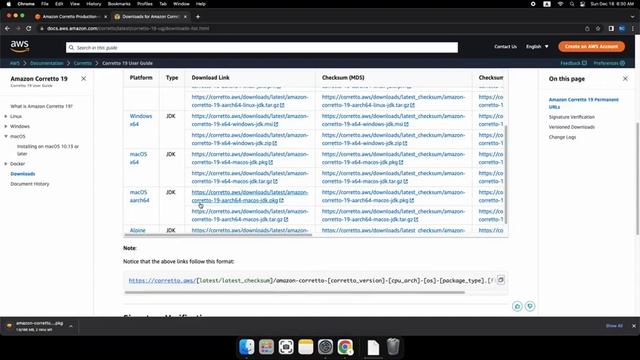This screenshot has width=640, height=360.
Task: Open the Feedback link
Action: coord(573,63)
